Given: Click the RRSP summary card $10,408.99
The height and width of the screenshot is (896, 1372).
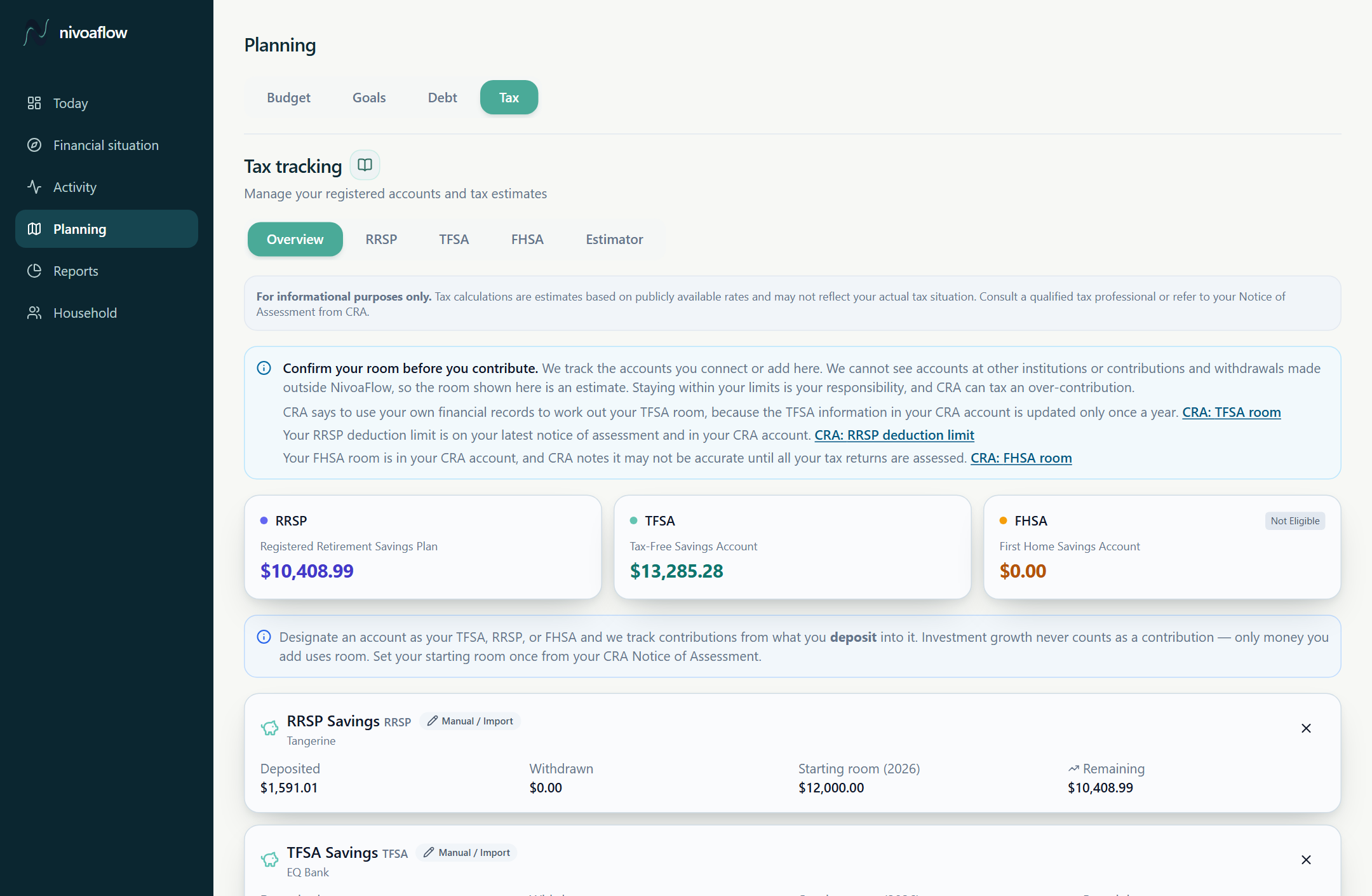Looking at the screenshot, I should 422,546.
